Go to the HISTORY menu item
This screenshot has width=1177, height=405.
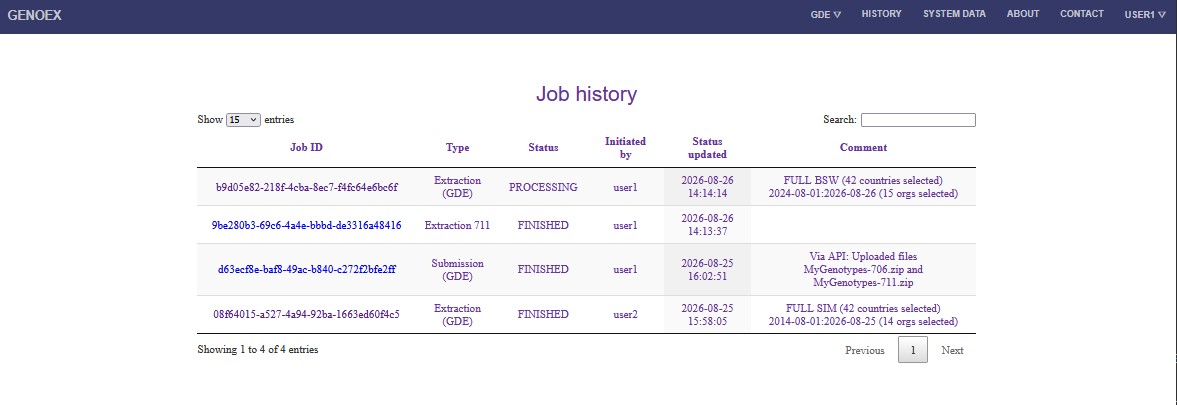tap(881, 14)
